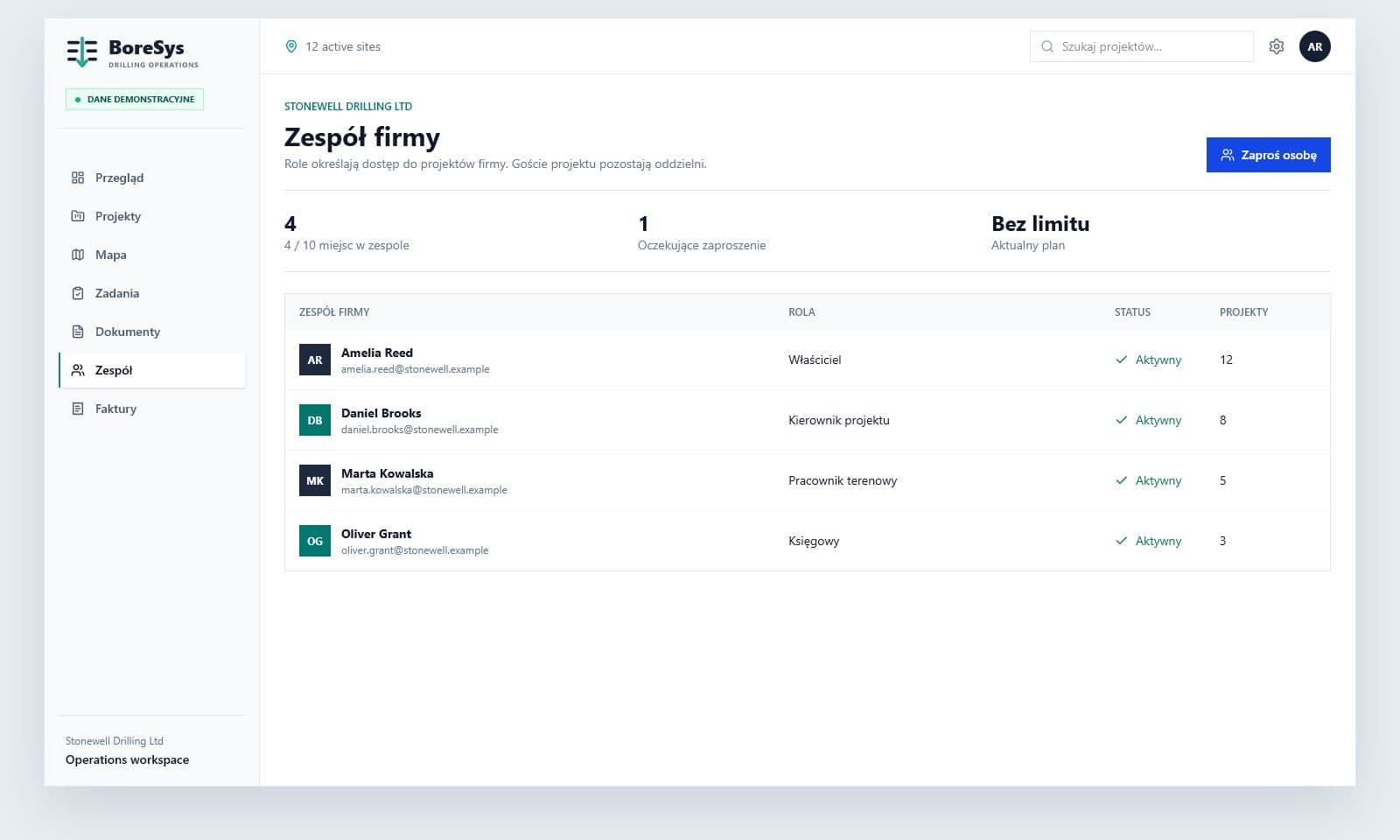1400x840 pixels.
Task: Click the Zespół firmy page heading
Action: click(x=362, y=137)
